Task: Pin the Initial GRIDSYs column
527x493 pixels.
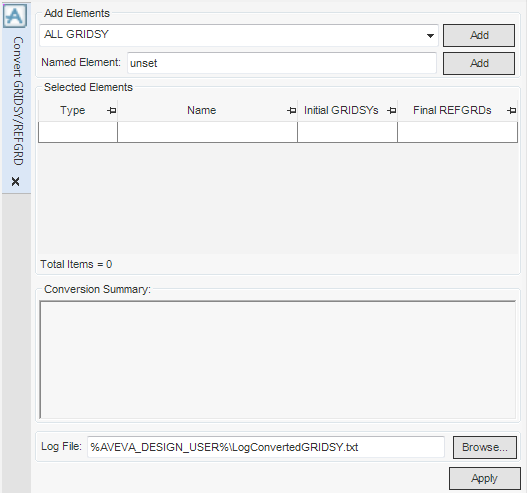Action: pyautogui.click(x=392, y=110)
